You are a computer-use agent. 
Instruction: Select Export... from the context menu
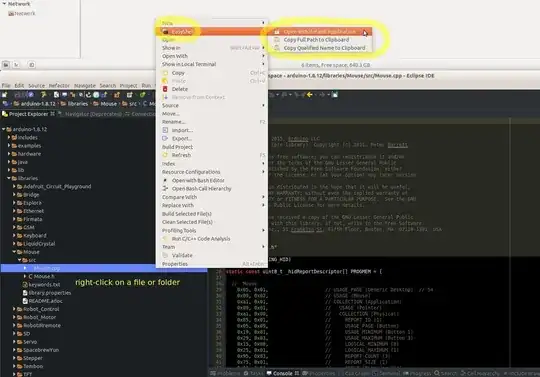pos(212,138)
